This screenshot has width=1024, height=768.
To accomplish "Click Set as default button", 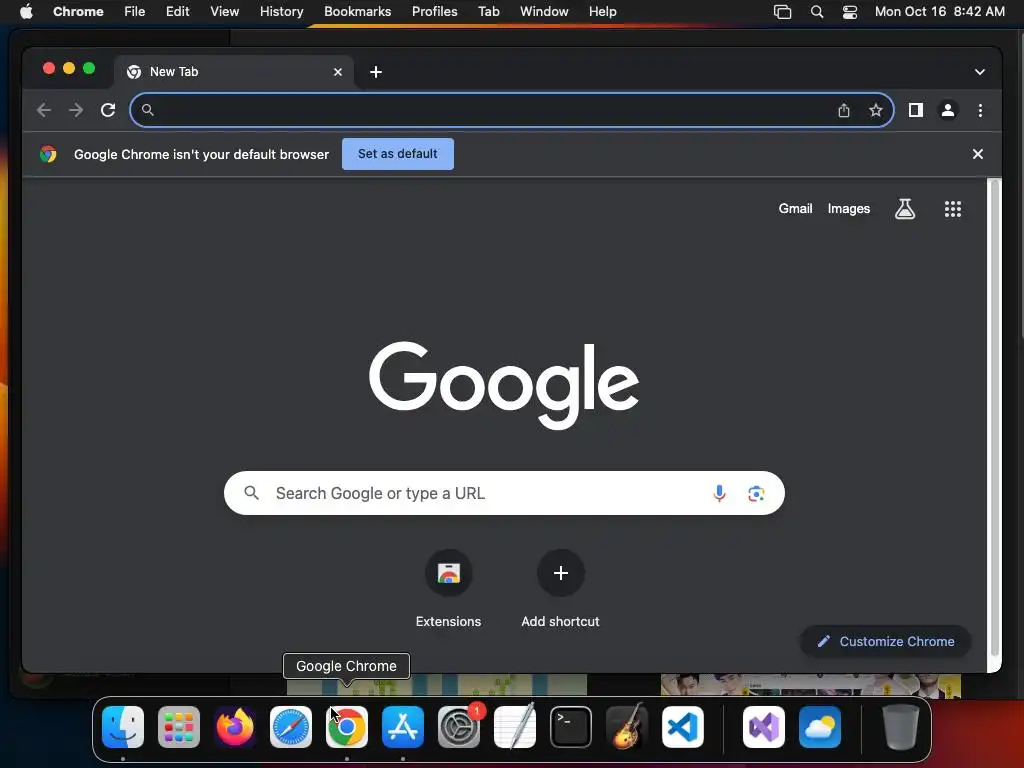I will 398,154.
